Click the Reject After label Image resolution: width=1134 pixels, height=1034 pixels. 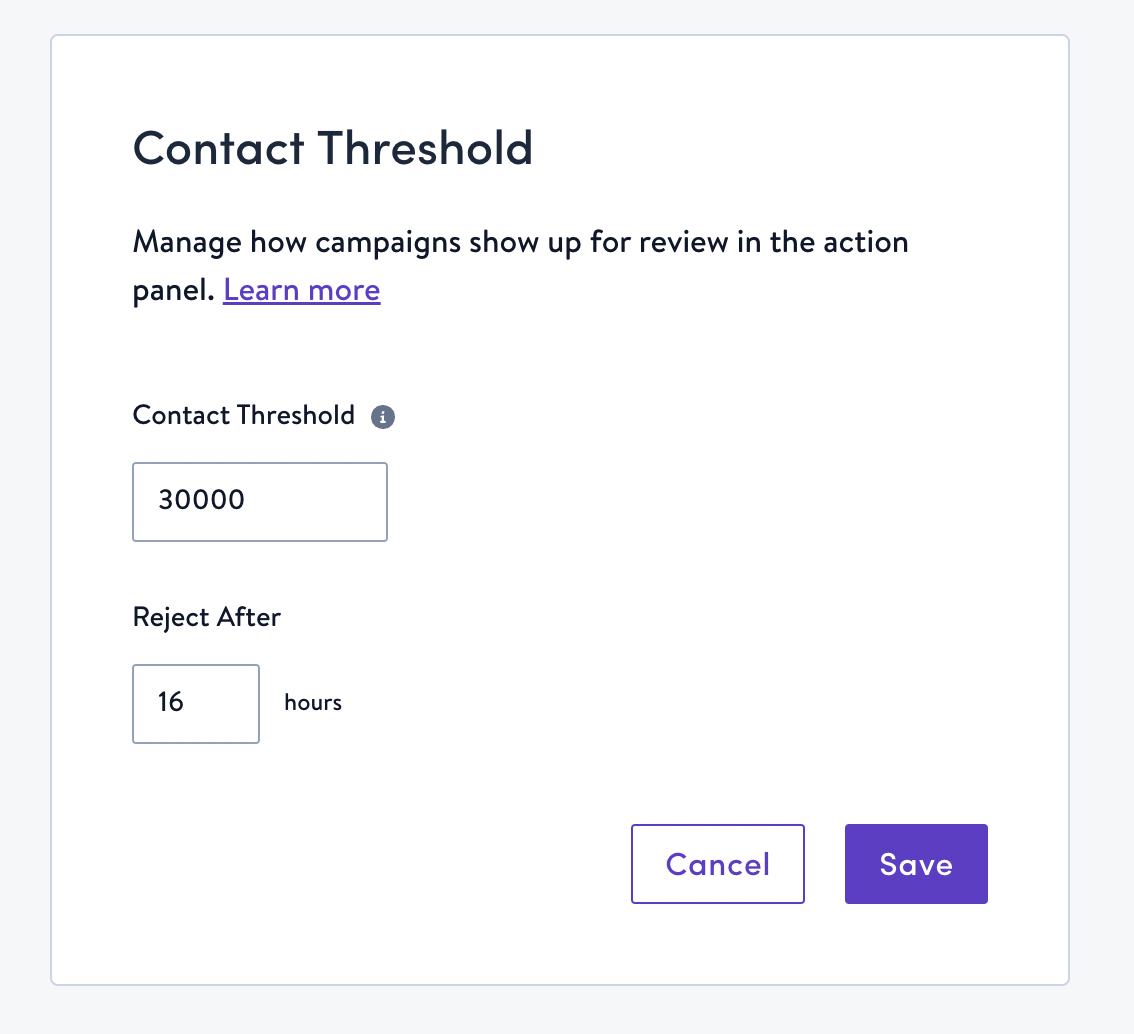pyautogui.click(x=206, y=617)
